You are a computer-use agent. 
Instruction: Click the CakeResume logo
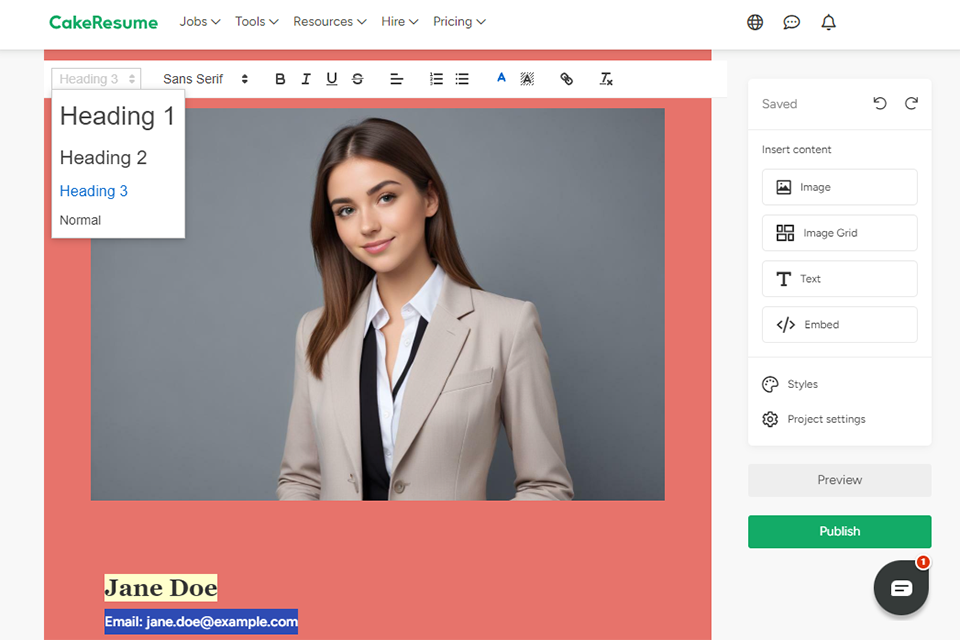pos(103,23)
